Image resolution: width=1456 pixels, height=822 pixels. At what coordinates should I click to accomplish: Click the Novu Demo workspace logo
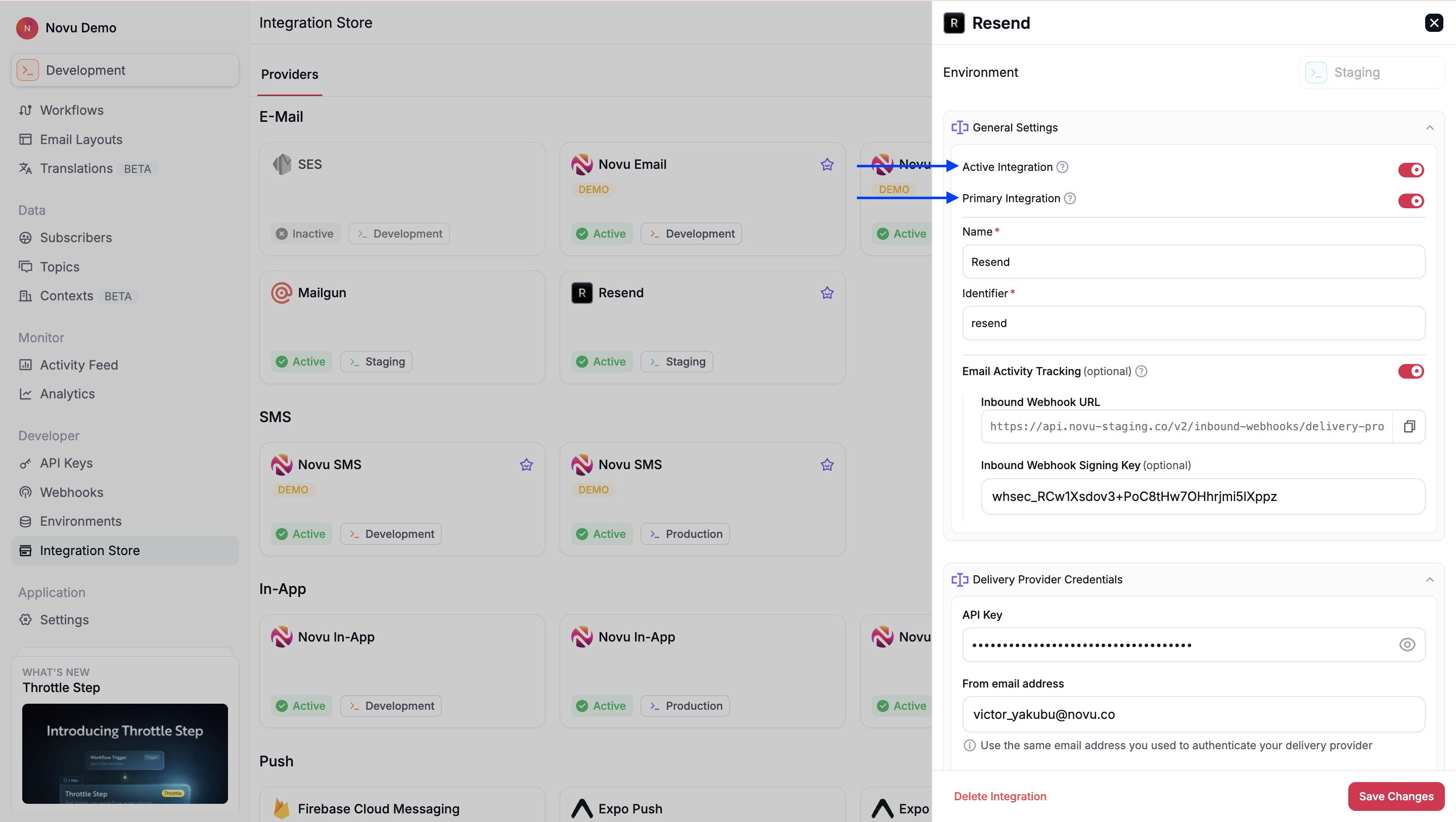(x=27, y=28)
